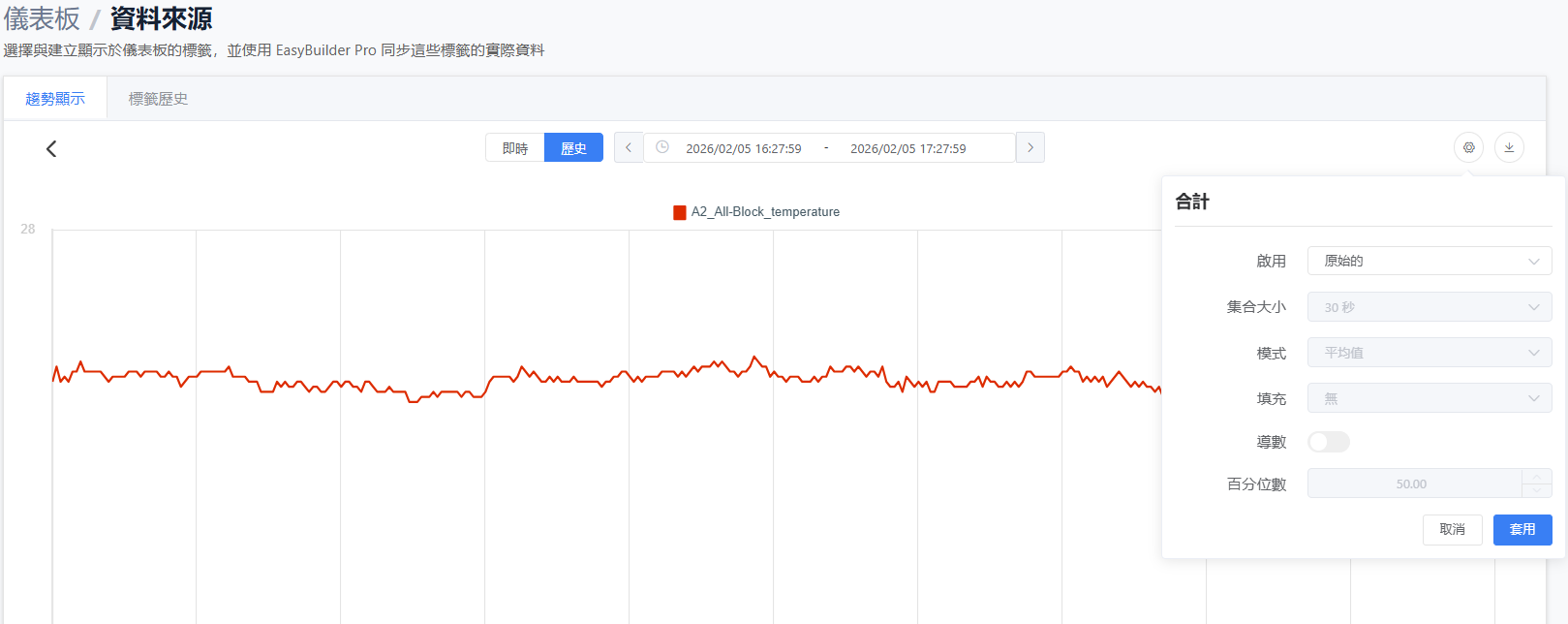Image resolution: width=1568 pixels, height=624 pixels.
Task: Click the back arrow icon
Action: click(x=51, y=148)
